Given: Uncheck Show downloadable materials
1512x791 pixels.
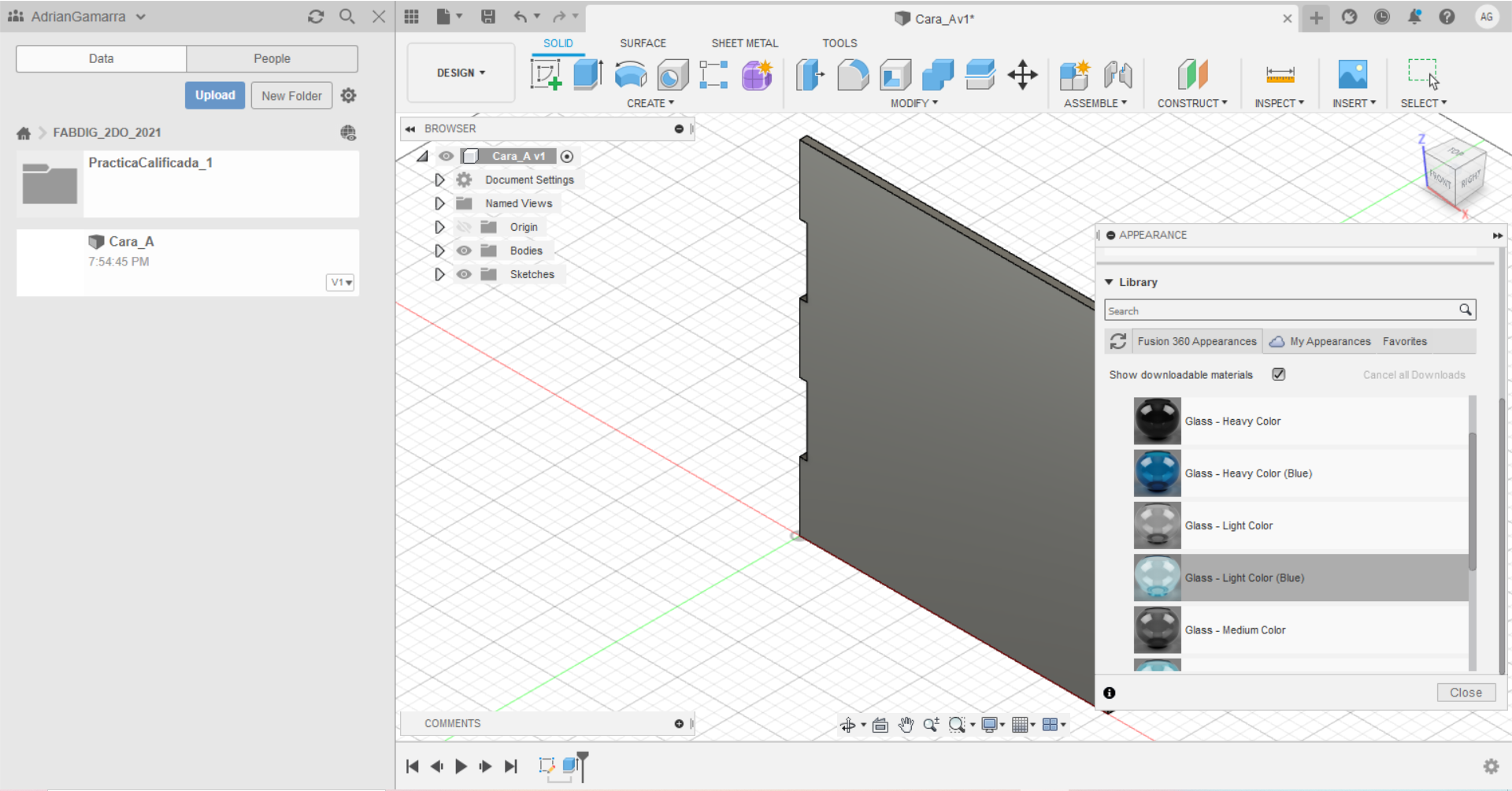Looking at the screenshot, I should (x=1279, y=374).
